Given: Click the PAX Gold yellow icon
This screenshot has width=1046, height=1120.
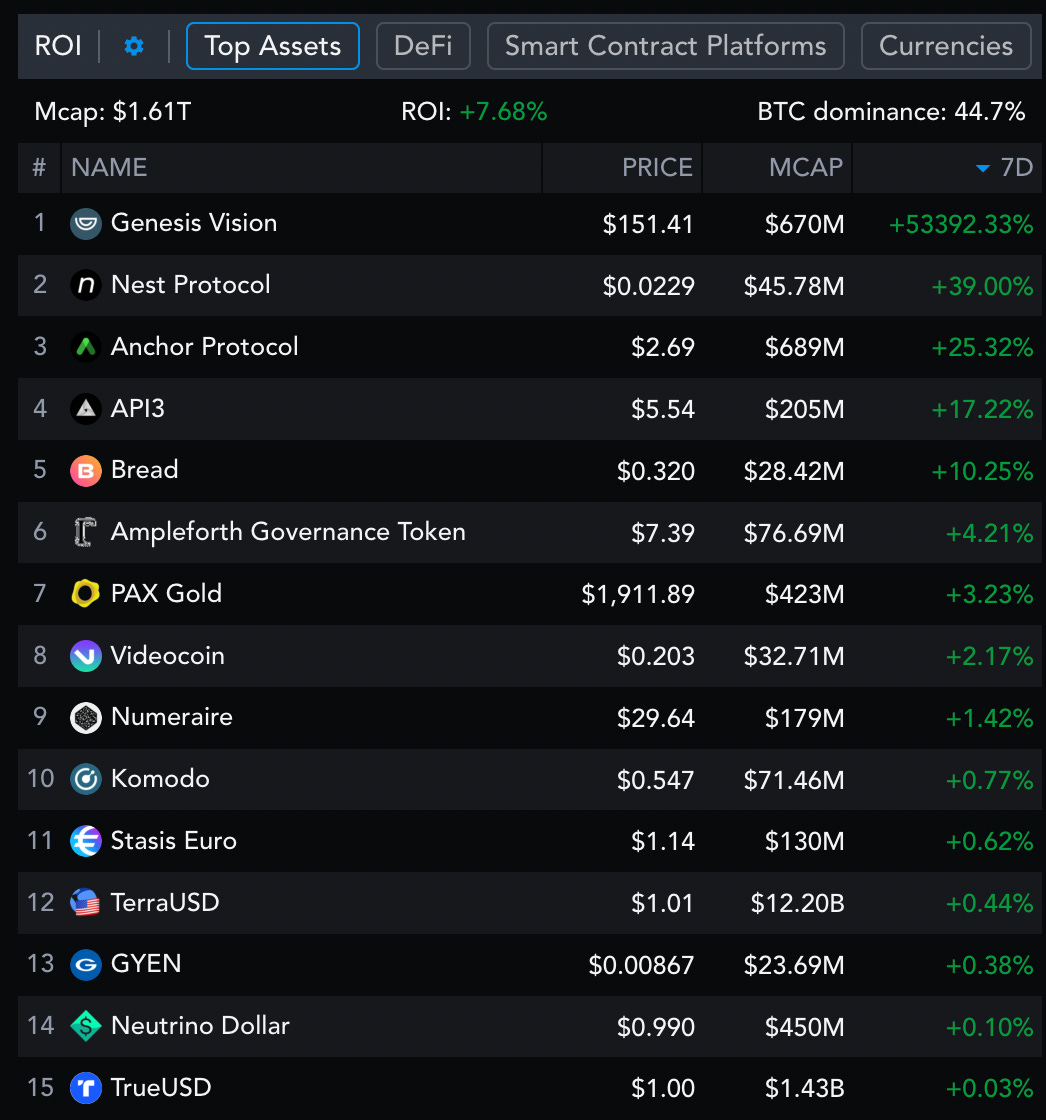Looking at the screenshot, I should pyautogui.click(x=86, y=594).
